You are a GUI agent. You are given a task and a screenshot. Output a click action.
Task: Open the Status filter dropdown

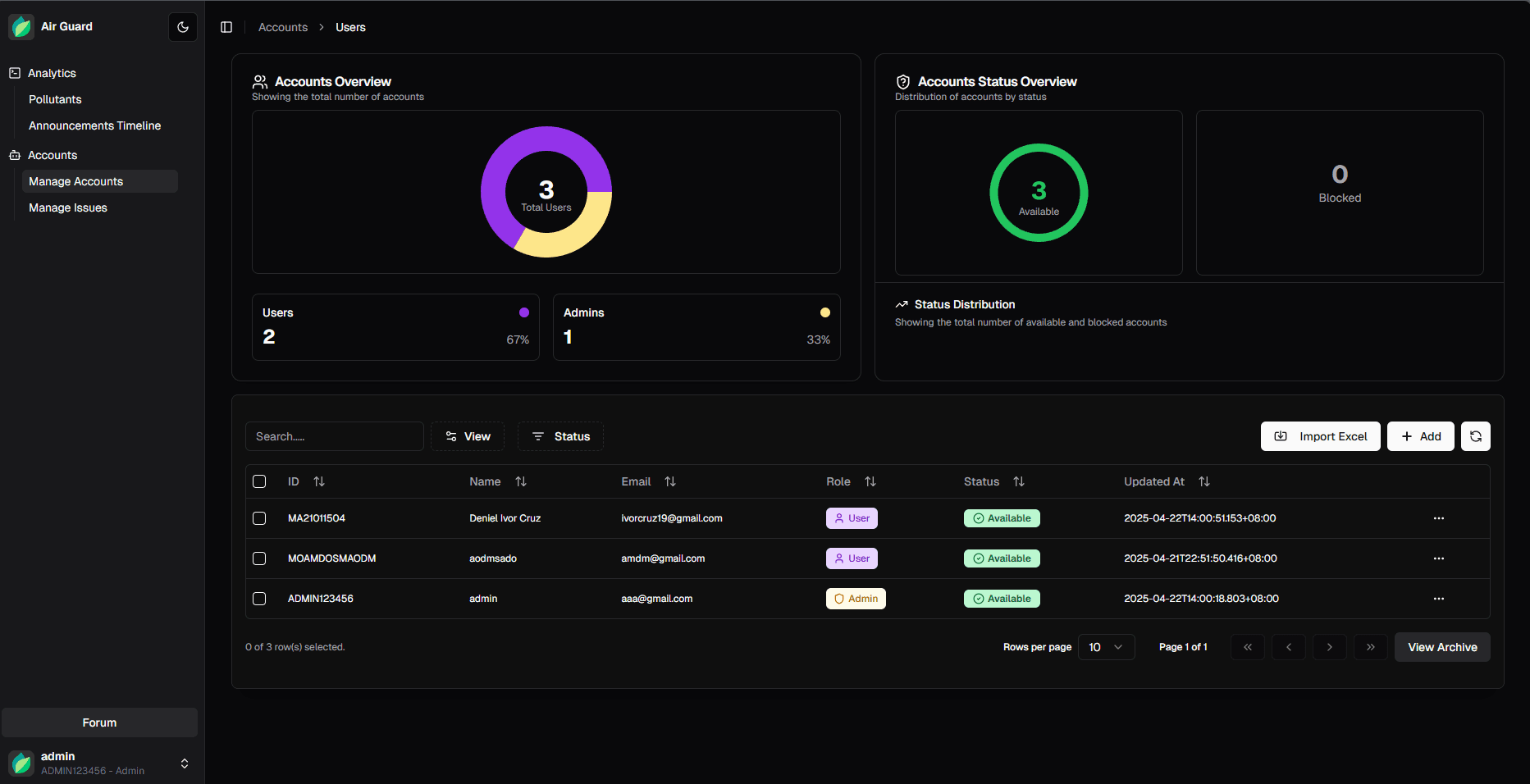(560, 436)
